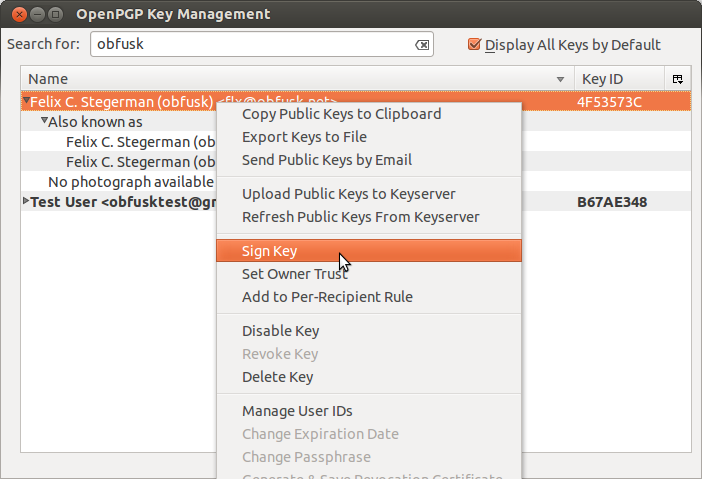Image resolution: width=702 pixels, height=479 pixels.
Task: Click the Key ID column header
Action: pyautogui.click(x=620, y=79)
